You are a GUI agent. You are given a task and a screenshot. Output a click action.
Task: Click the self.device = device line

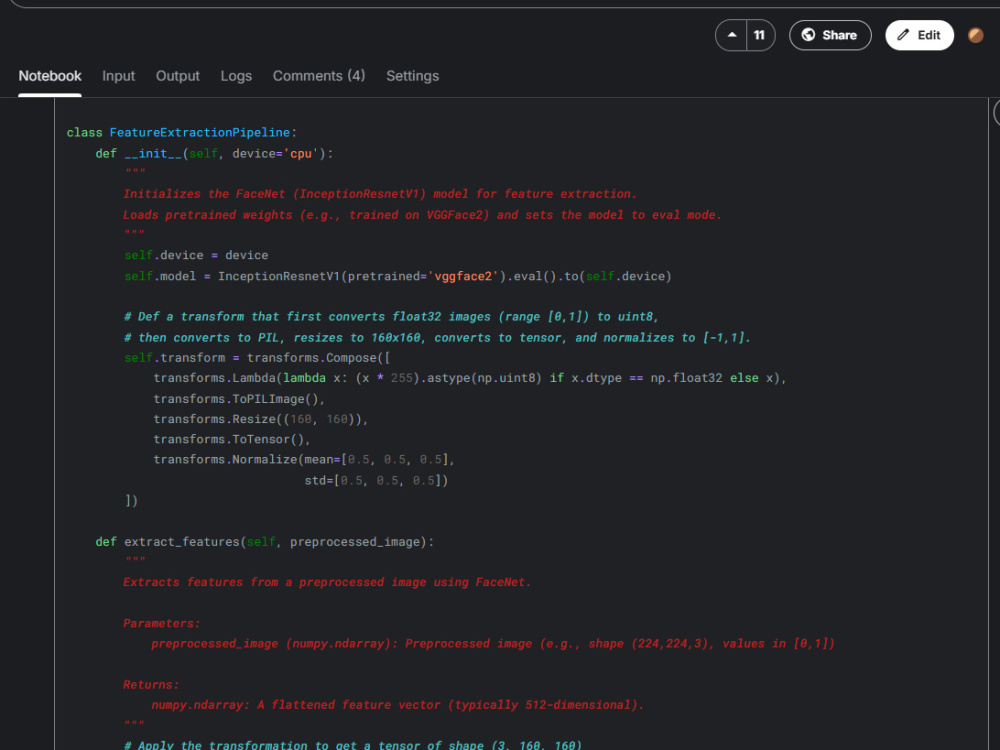pyautogui.click(x=196, y=255)
